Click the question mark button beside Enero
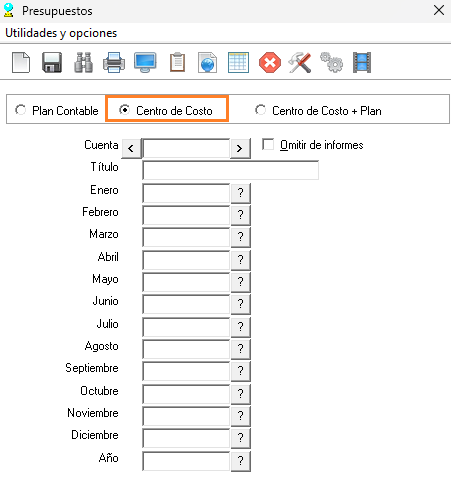Image resolution: width=451 pixels, height=491 pixels. tap(240, 193)
